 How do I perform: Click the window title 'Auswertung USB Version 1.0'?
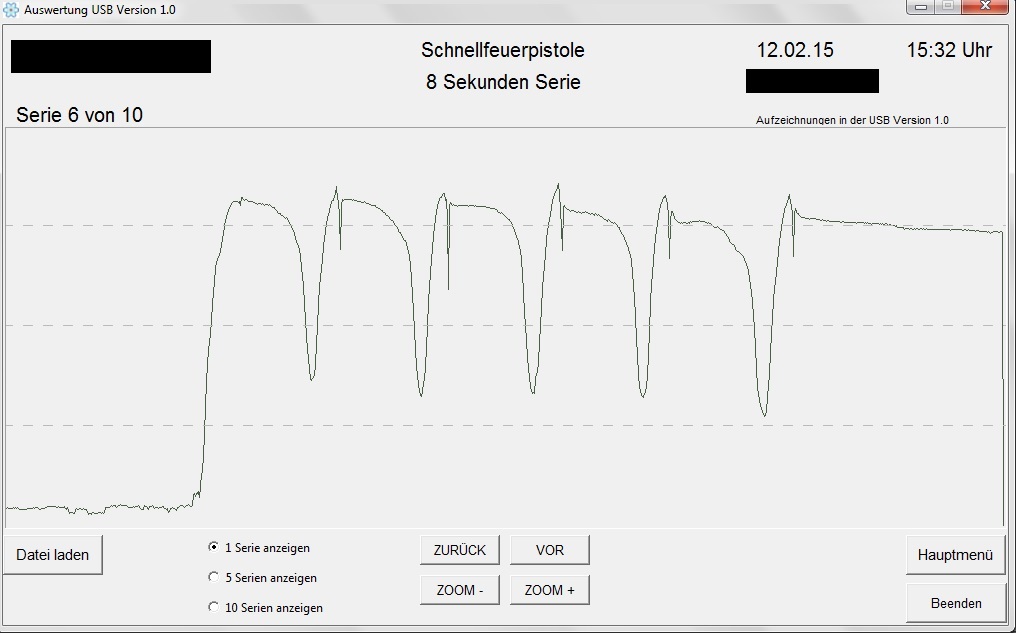100,10
